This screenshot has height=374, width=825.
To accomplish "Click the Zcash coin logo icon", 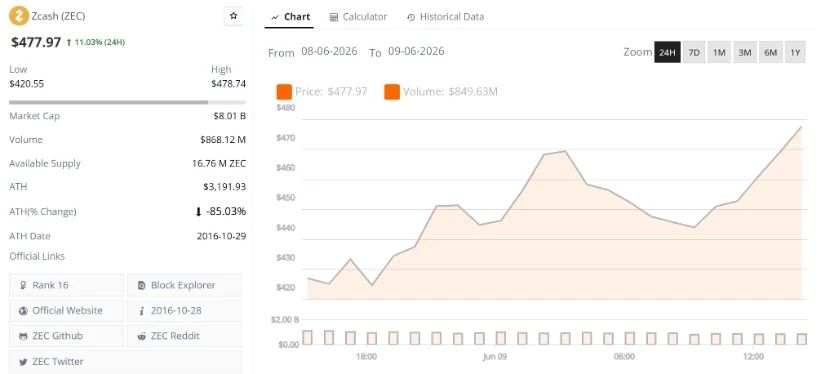I will (x=19, y=16).
